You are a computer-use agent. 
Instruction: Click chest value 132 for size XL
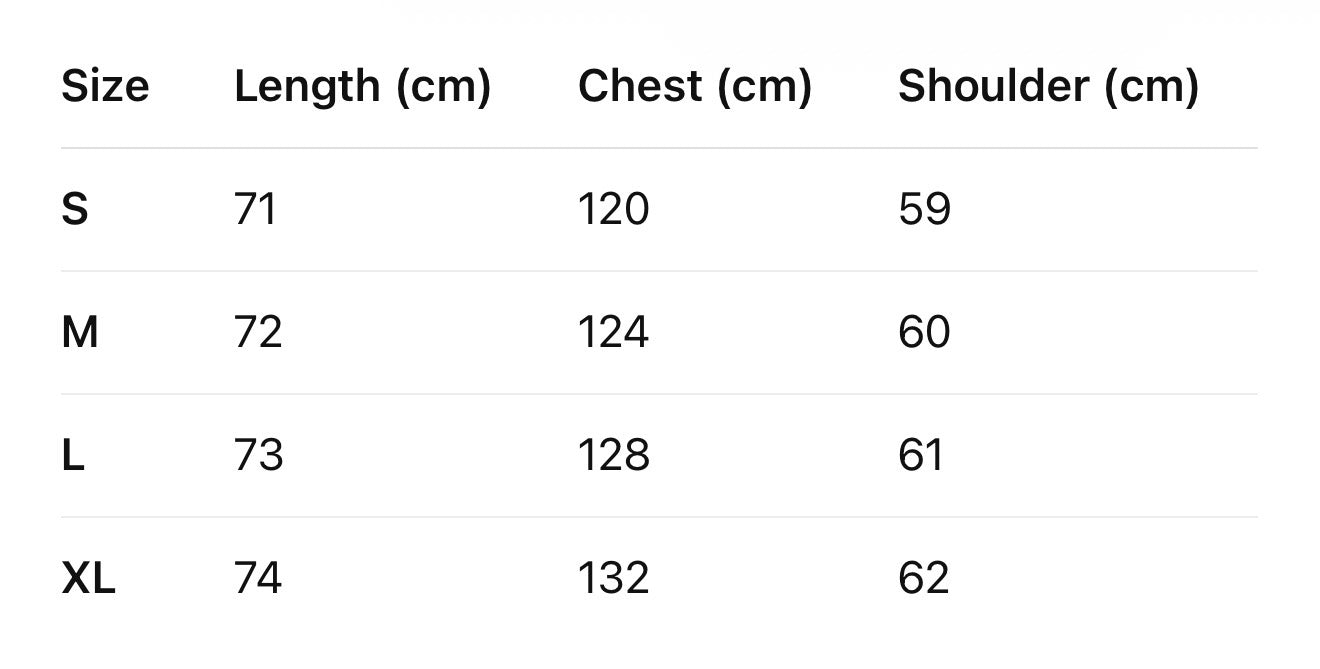[x=613, y=579]
